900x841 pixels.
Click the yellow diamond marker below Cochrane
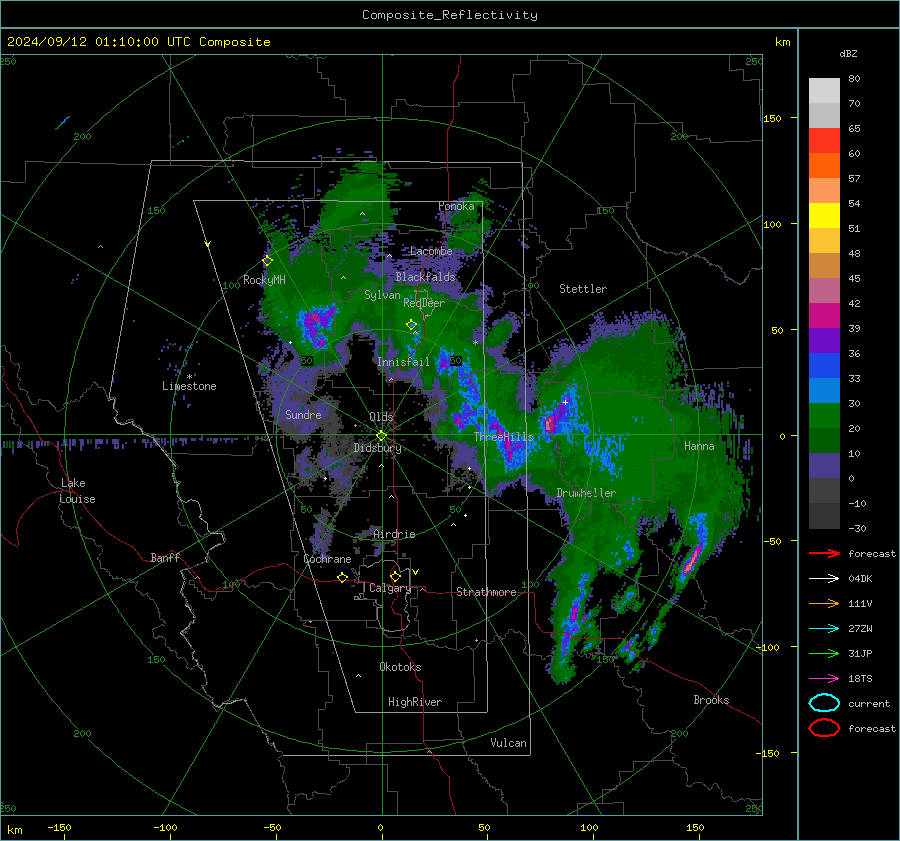[343, 578]
